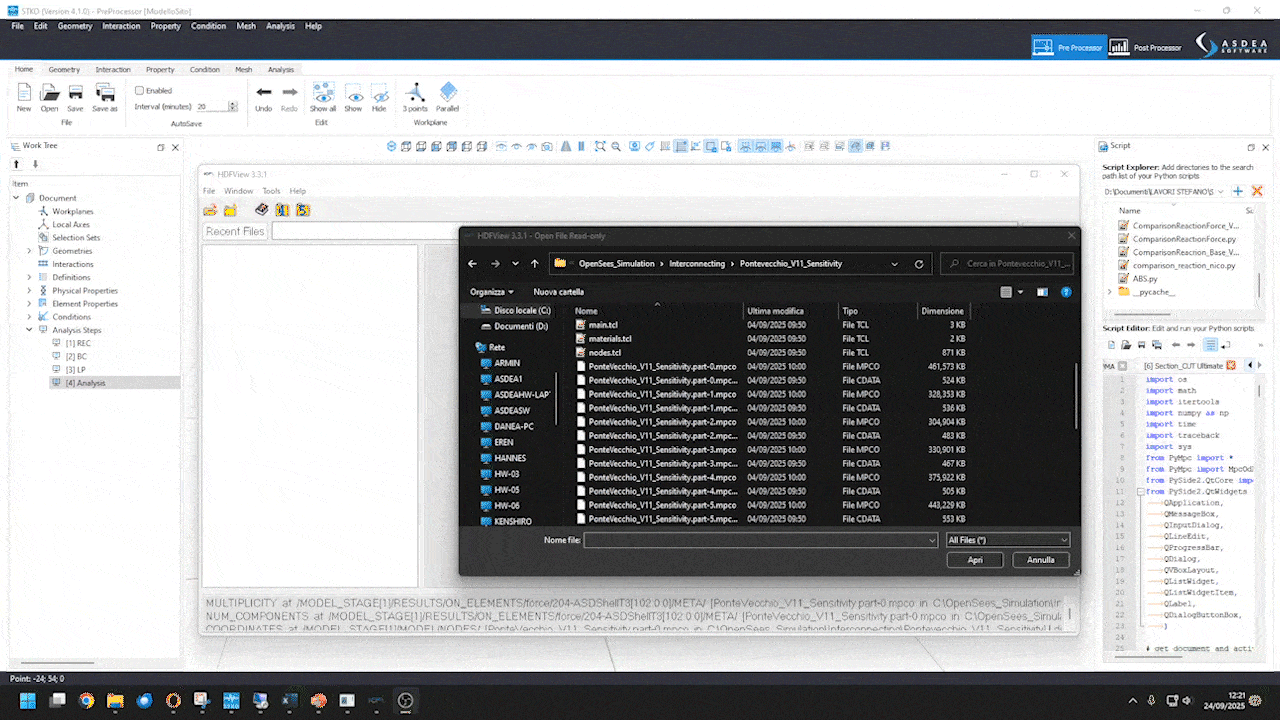Click Pre Processor mode button

point(1067,47)
